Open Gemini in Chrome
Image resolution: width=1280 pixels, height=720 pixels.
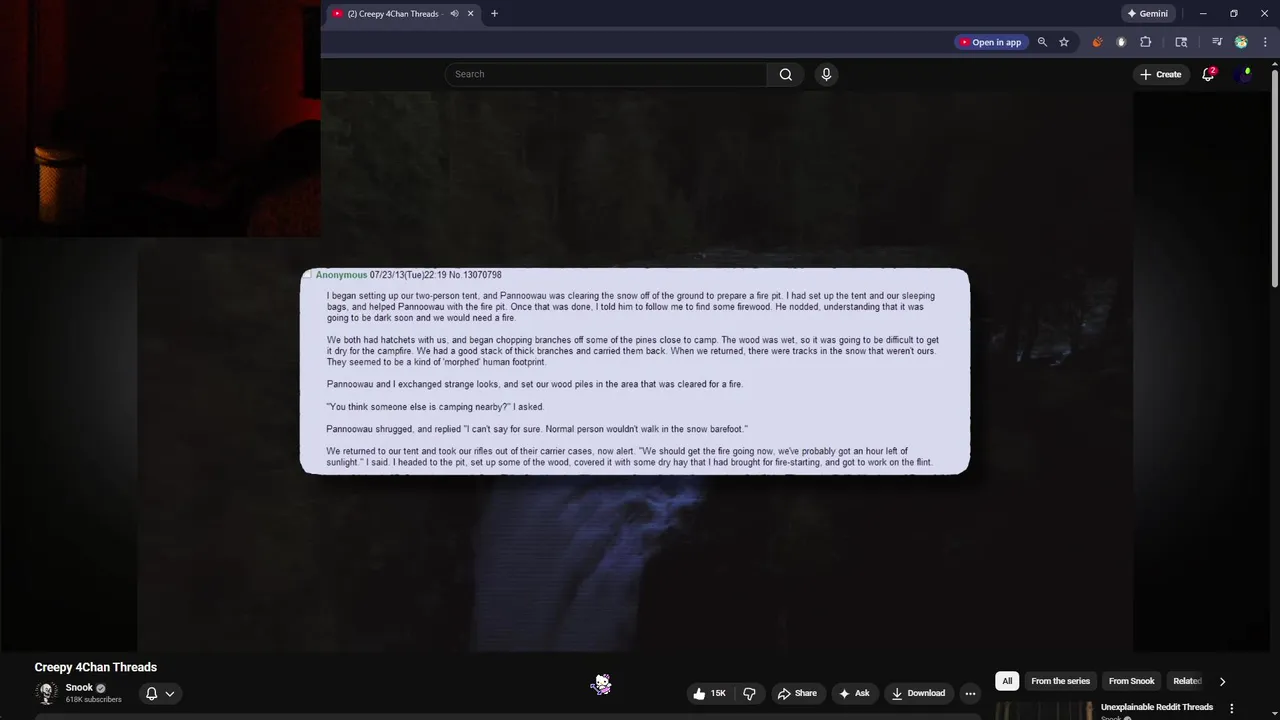(x=1147, y=14)
